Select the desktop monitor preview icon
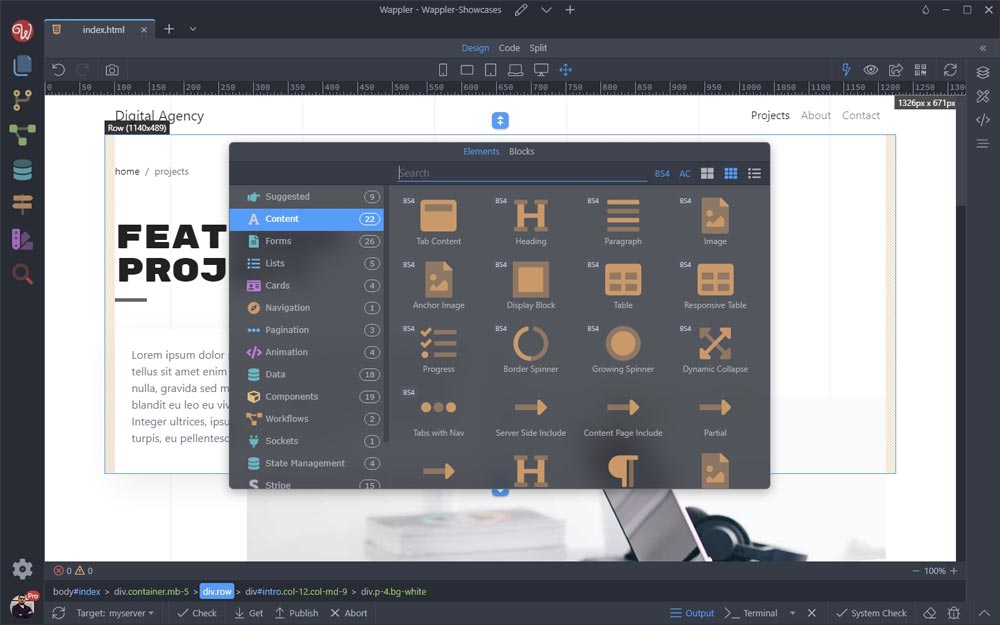Viewport: 1000px width, 625px height. tap(541, 70)
